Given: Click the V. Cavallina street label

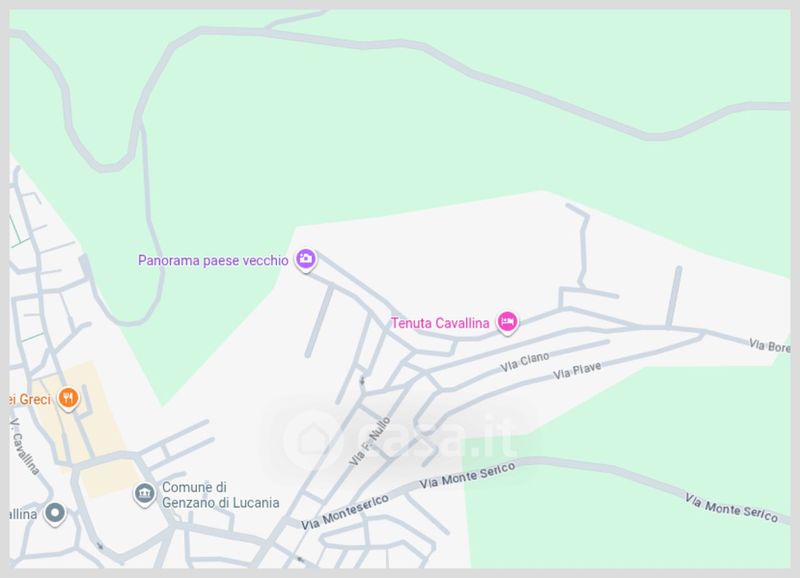Looking at the screenshot, I should coord(24,447).
